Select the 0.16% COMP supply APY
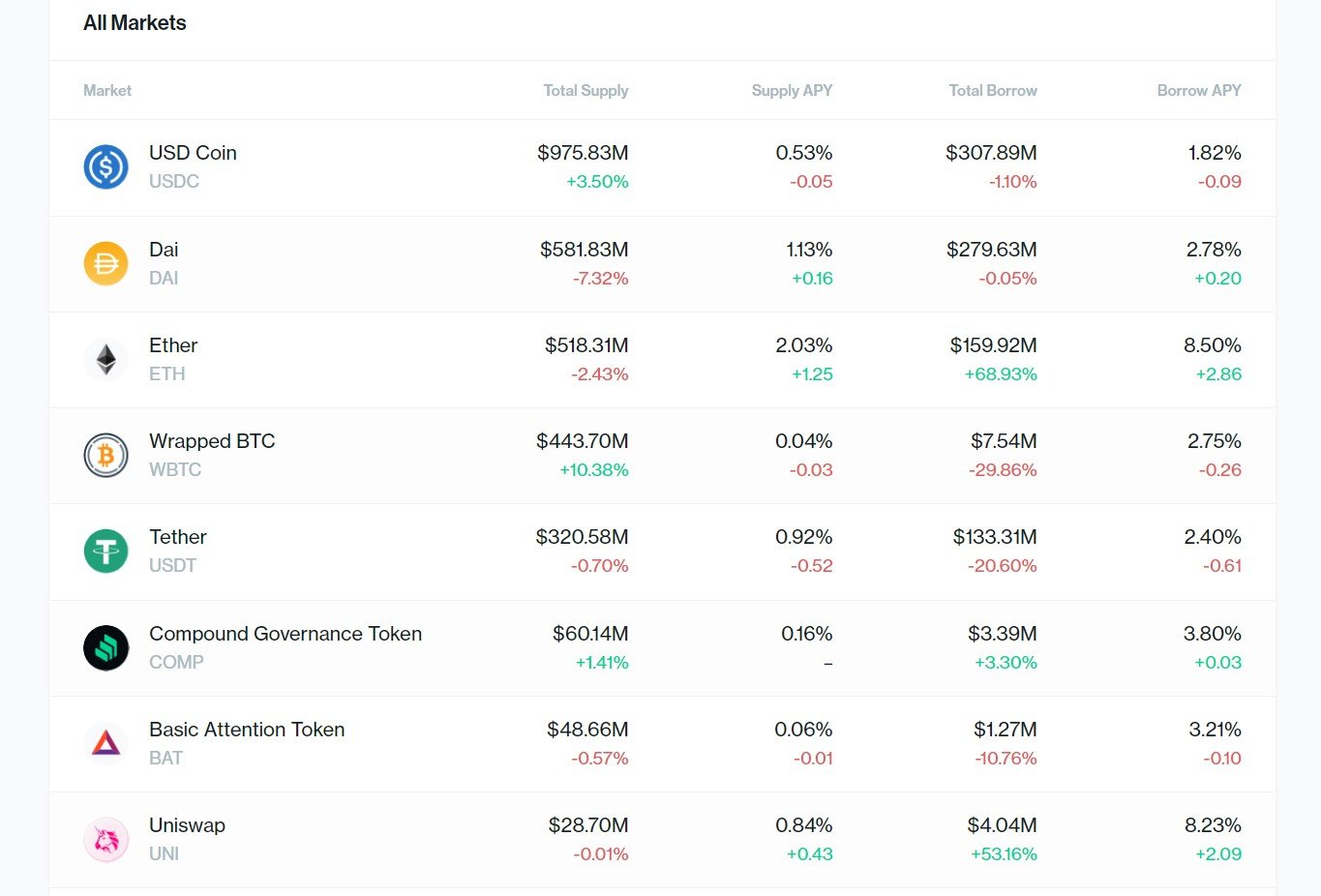The height and width of the screenshot is (896, 1321). pos(807,634)
